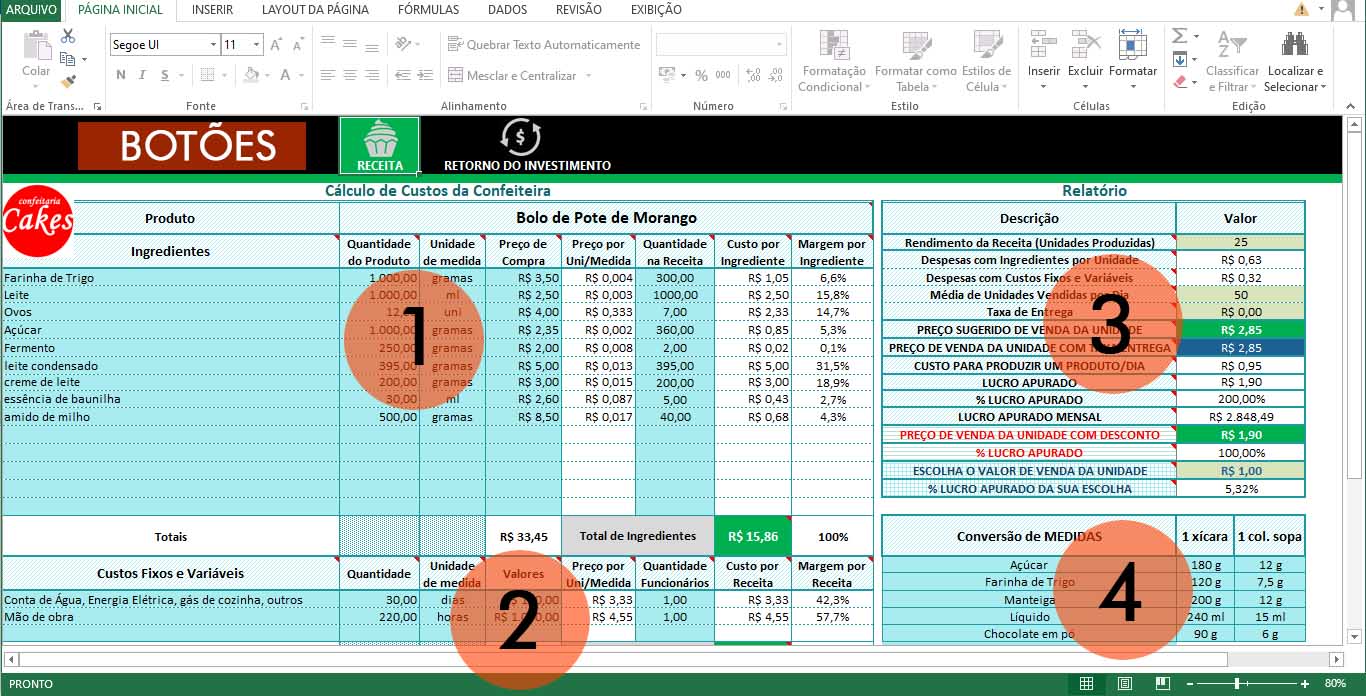The image size is (1366, 696).
Task: Switch to the REVISÃO tab
Action: pyautogui.click(x=578, y=10)
